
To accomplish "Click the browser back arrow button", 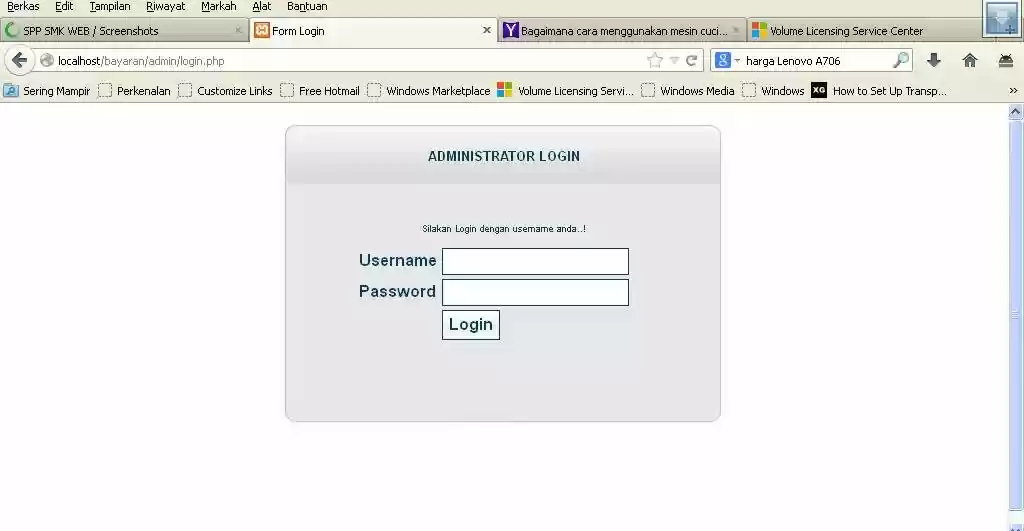I will [20, 61].
